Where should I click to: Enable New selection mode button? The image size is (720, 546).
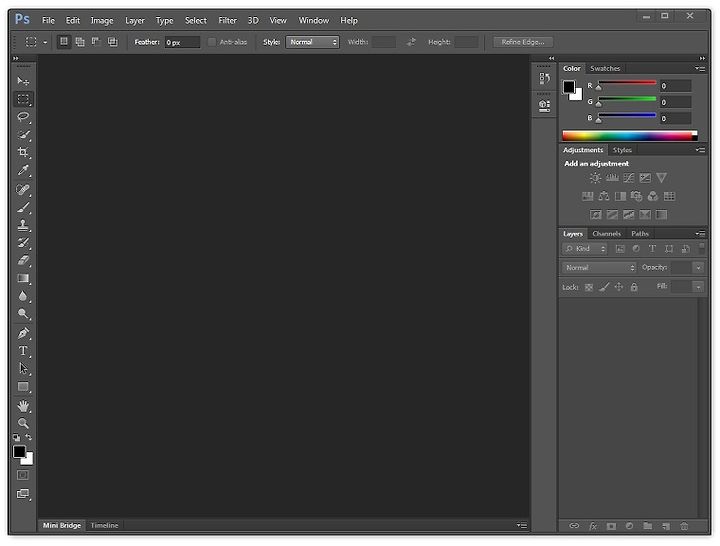[x=64, y=42]
